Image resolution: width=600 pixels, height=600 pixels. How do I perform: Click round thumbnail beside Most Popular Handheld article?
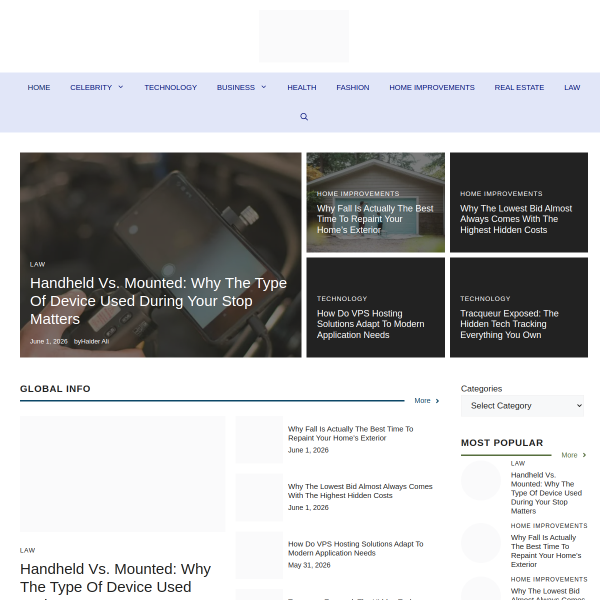[x=481, y=480]
